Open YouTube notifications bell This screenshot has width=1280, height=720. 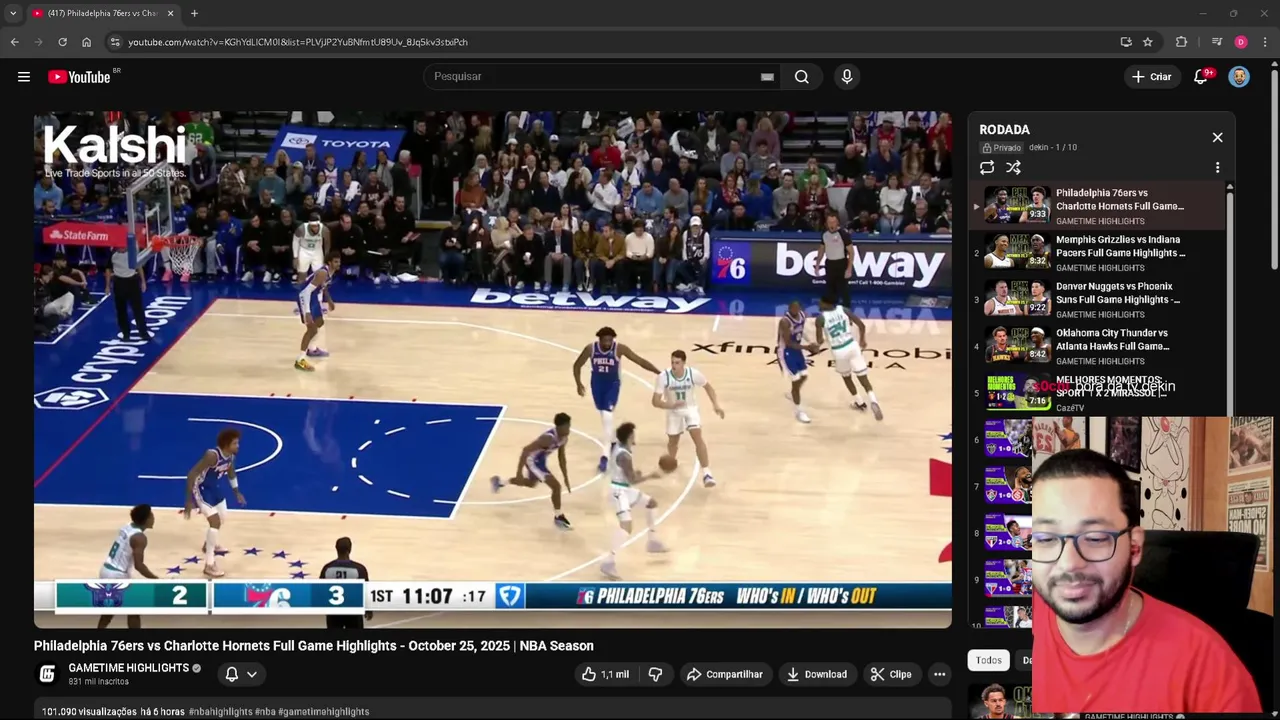[1201, 77]
